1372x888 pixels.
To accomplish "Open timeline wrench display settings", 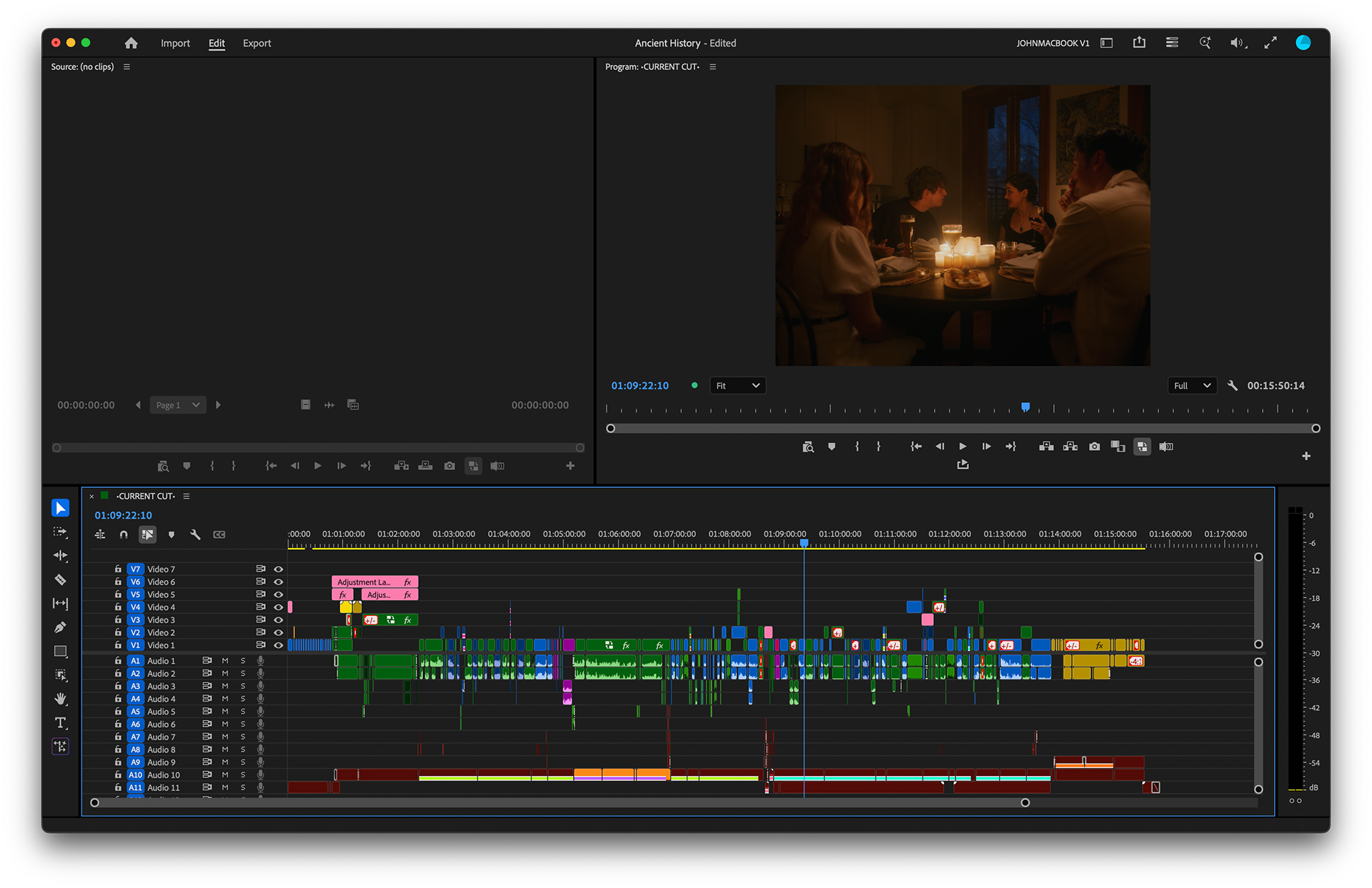I will (x=195, y=534).
